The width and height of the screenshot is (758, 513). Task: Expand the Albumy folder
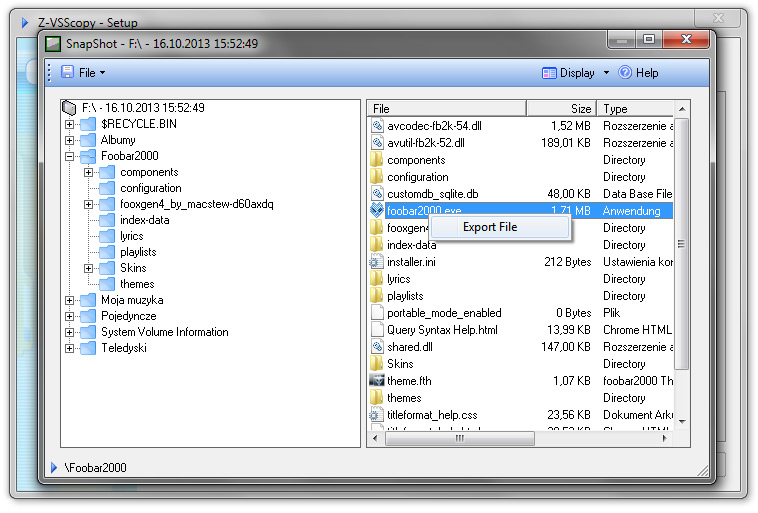pos(70,140)
